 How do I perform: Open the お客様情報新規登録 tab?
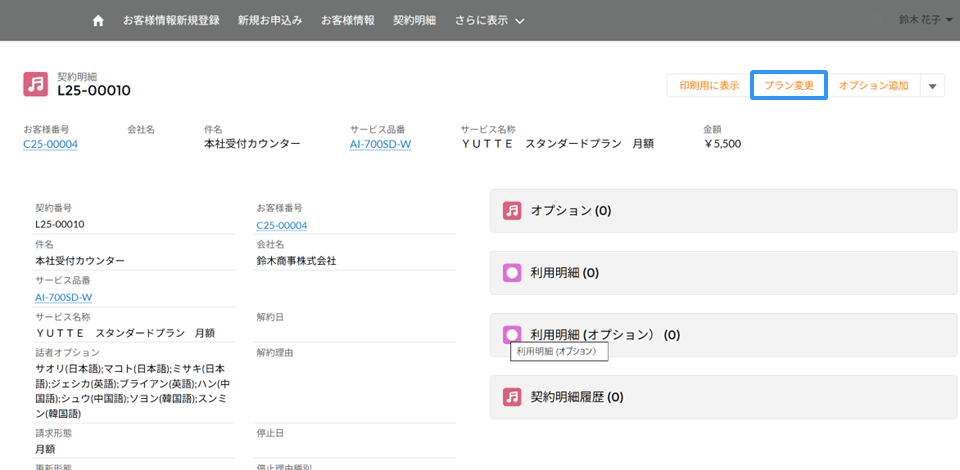click(171, 20)
